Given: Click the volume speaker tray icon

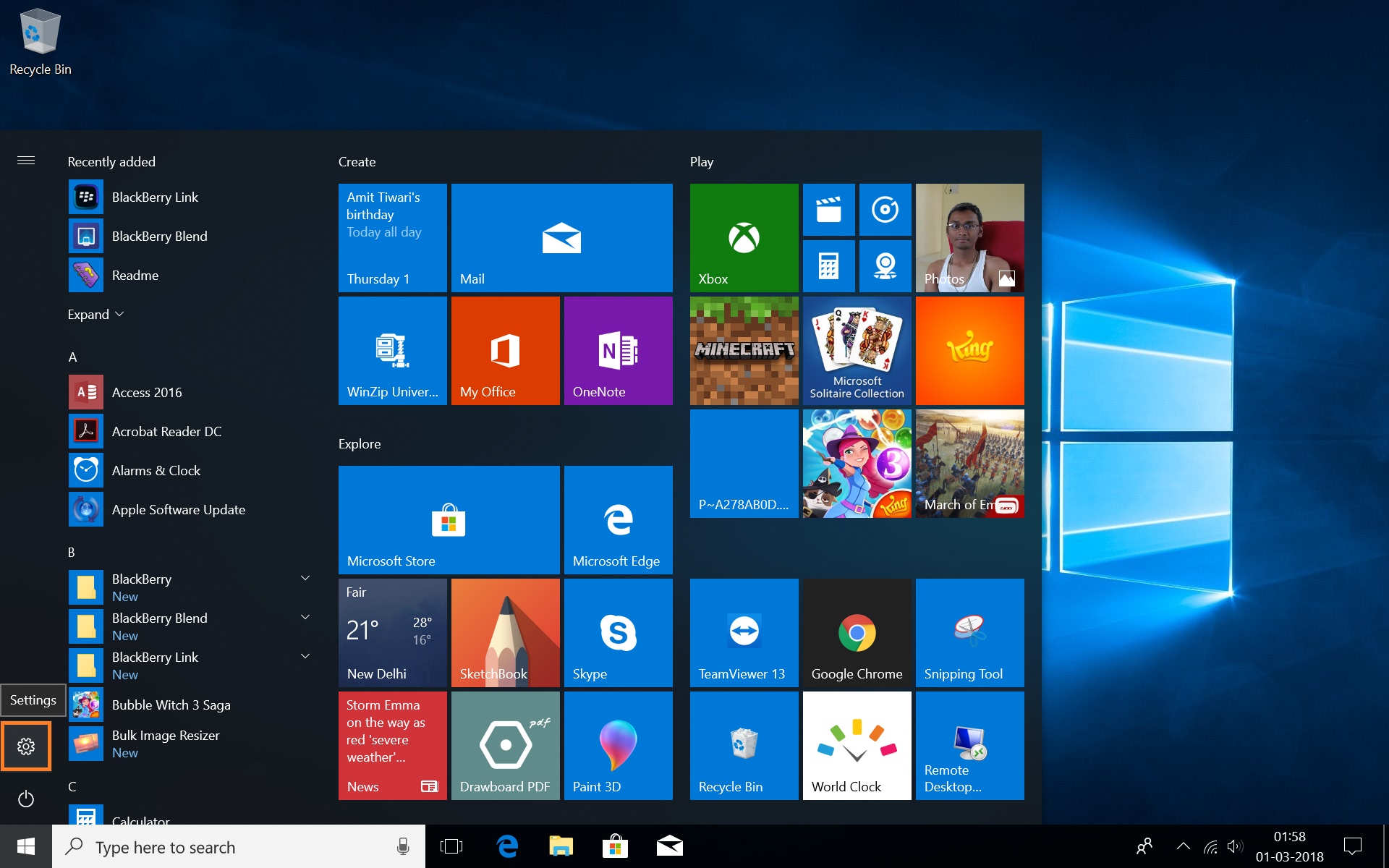Looking at the screenshot, I should click(1235, 846).
